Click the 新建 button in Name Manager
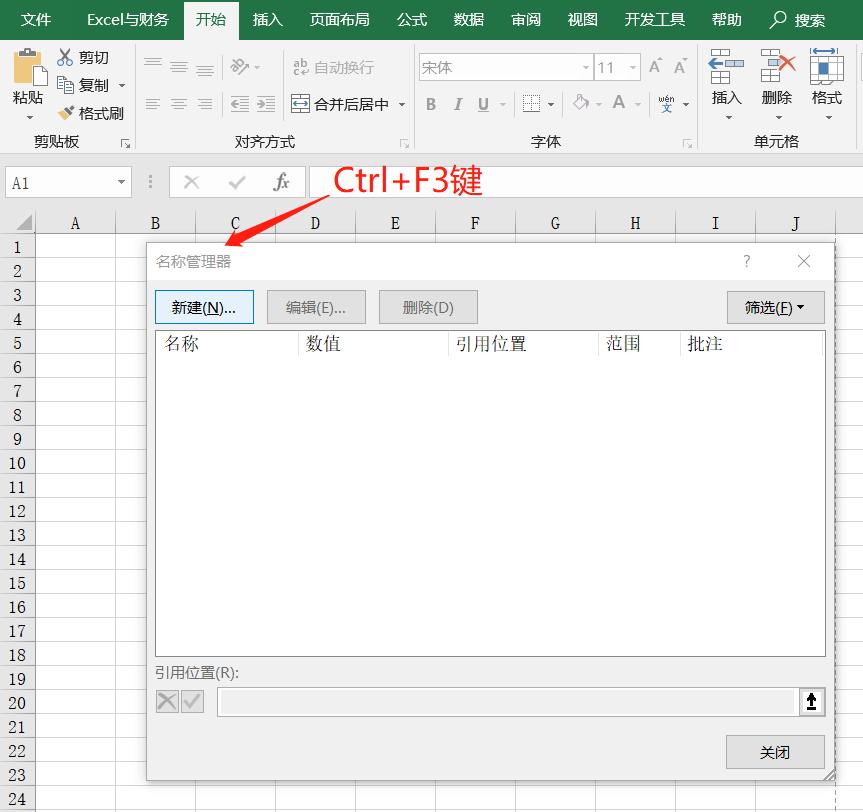The width and height of the screenshot is (863, 812). (204, 307)
